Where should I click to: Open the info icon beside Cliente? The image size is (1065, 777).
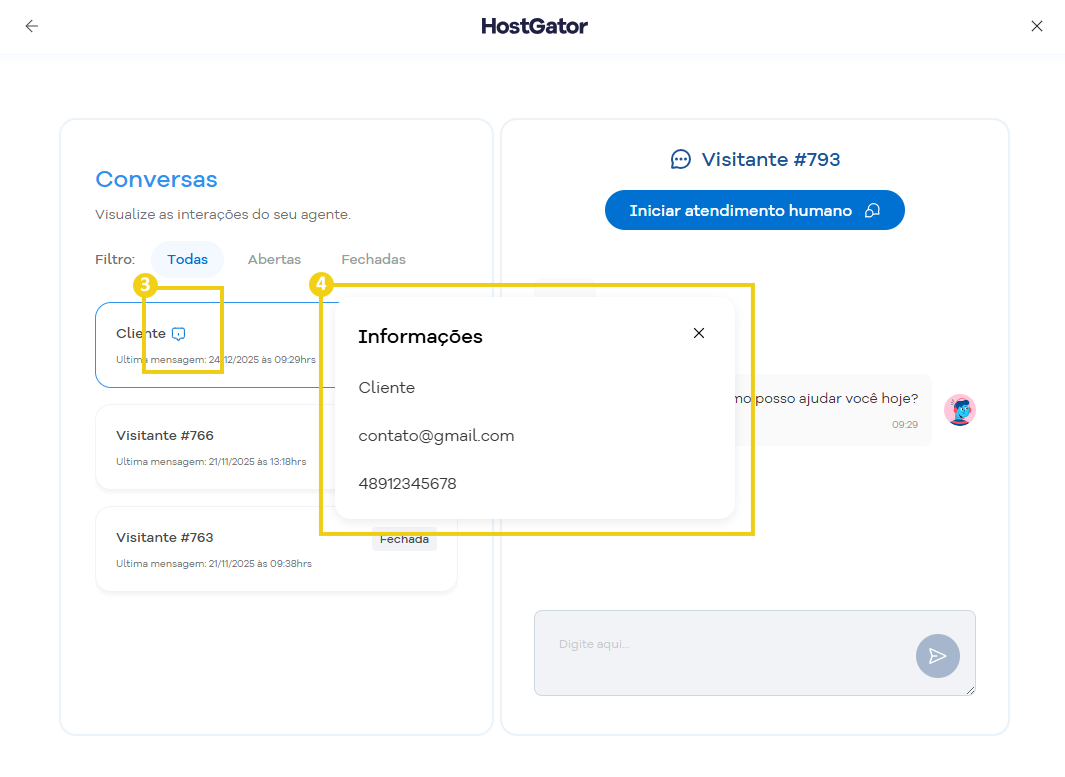coord(179,334)
